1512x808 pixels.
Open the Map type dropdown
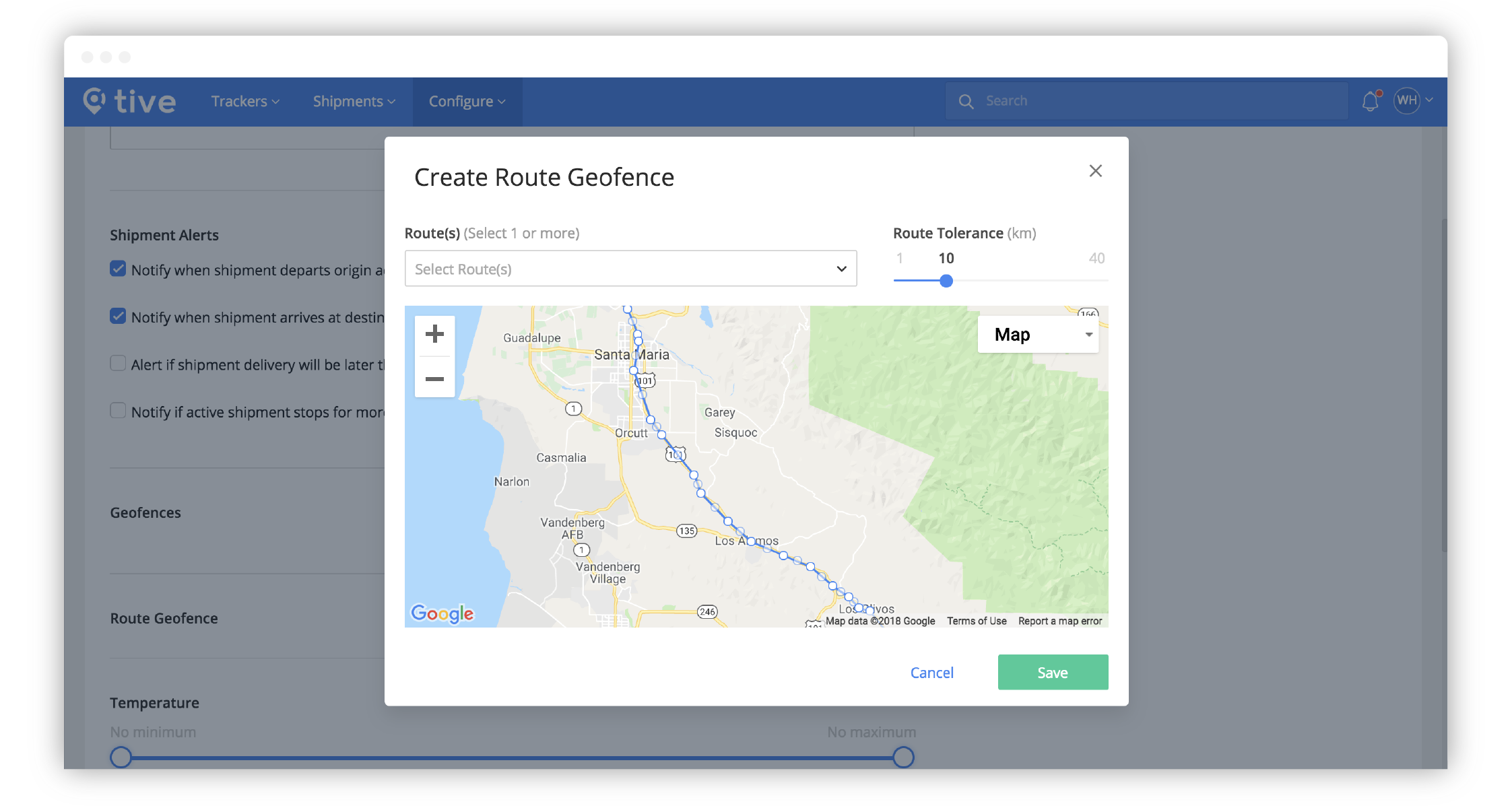pyautogui.click(x=1038, y=335)
